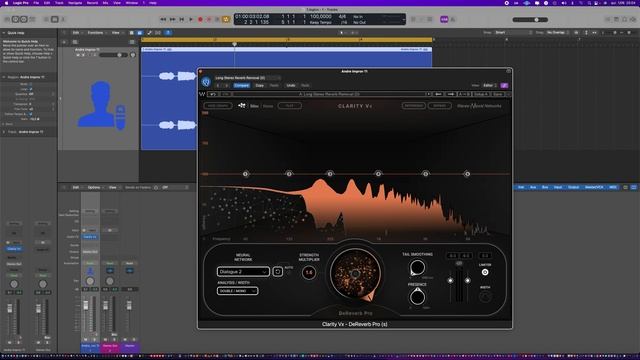Expand the Region inspector disclosure triangle
Screen dimensions: 640x360
click(x=4, y=77)
